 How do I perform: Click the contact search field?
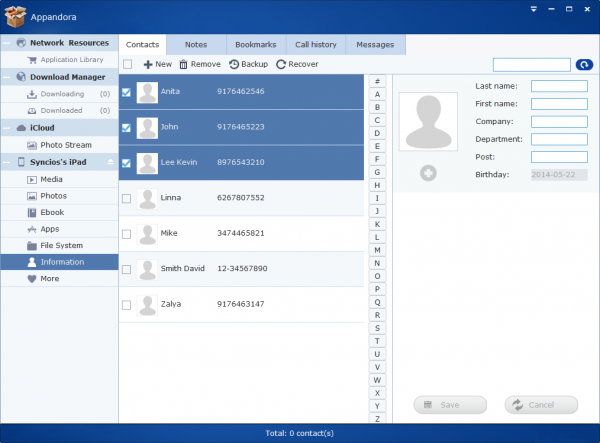532,65
